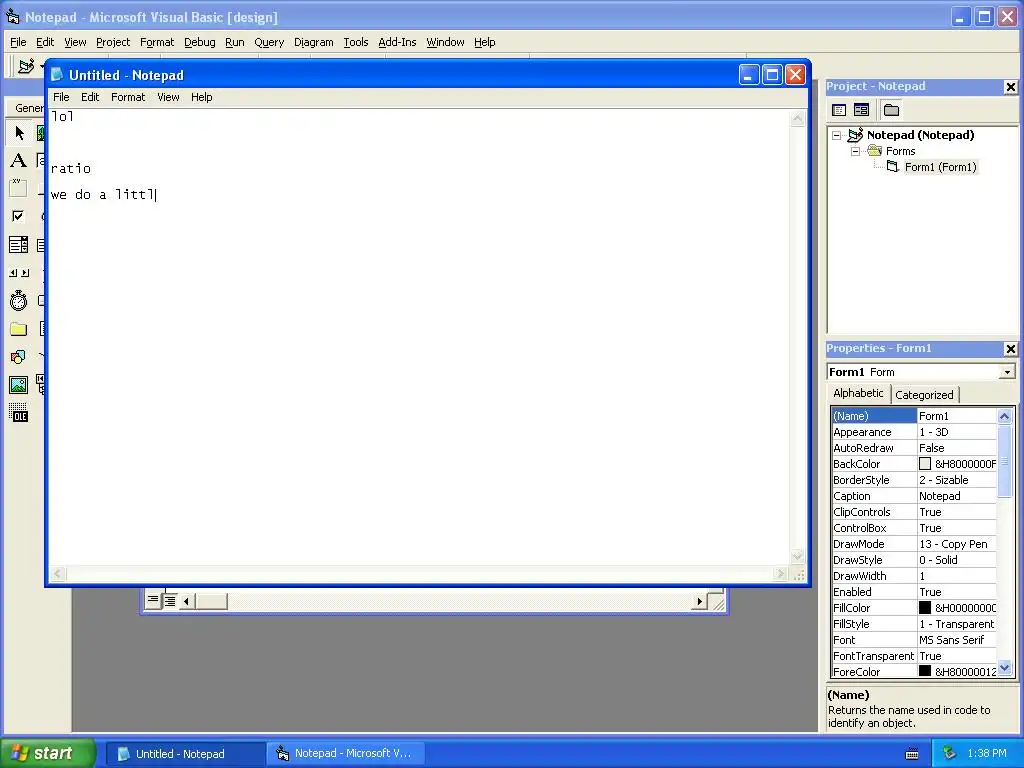Open the Add-Ins menu
The height and width of the screenshot is (768, 1024).
397,42
